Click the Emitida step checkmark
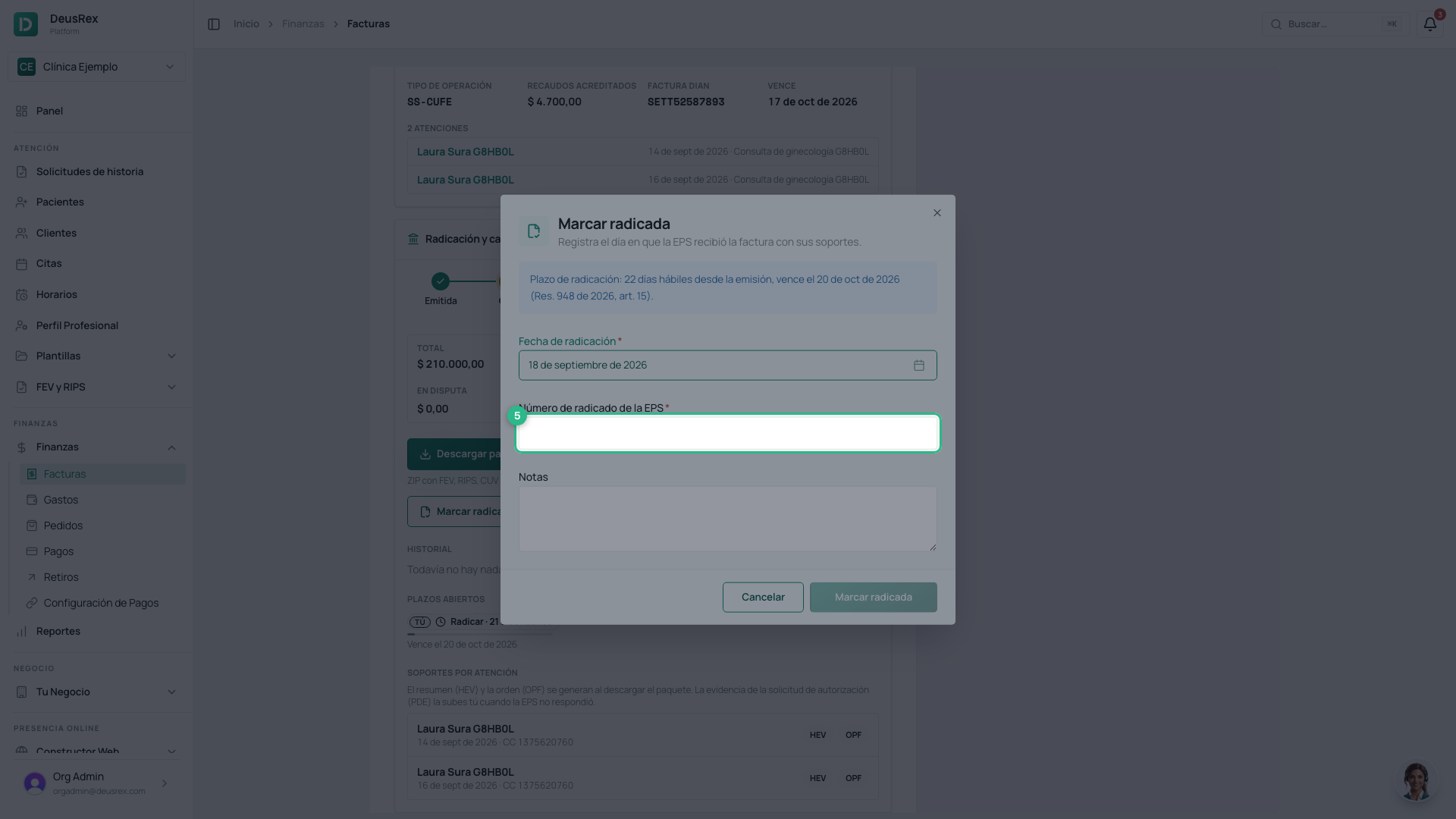This screenshot has height=819, width=1456. point(441,281)
